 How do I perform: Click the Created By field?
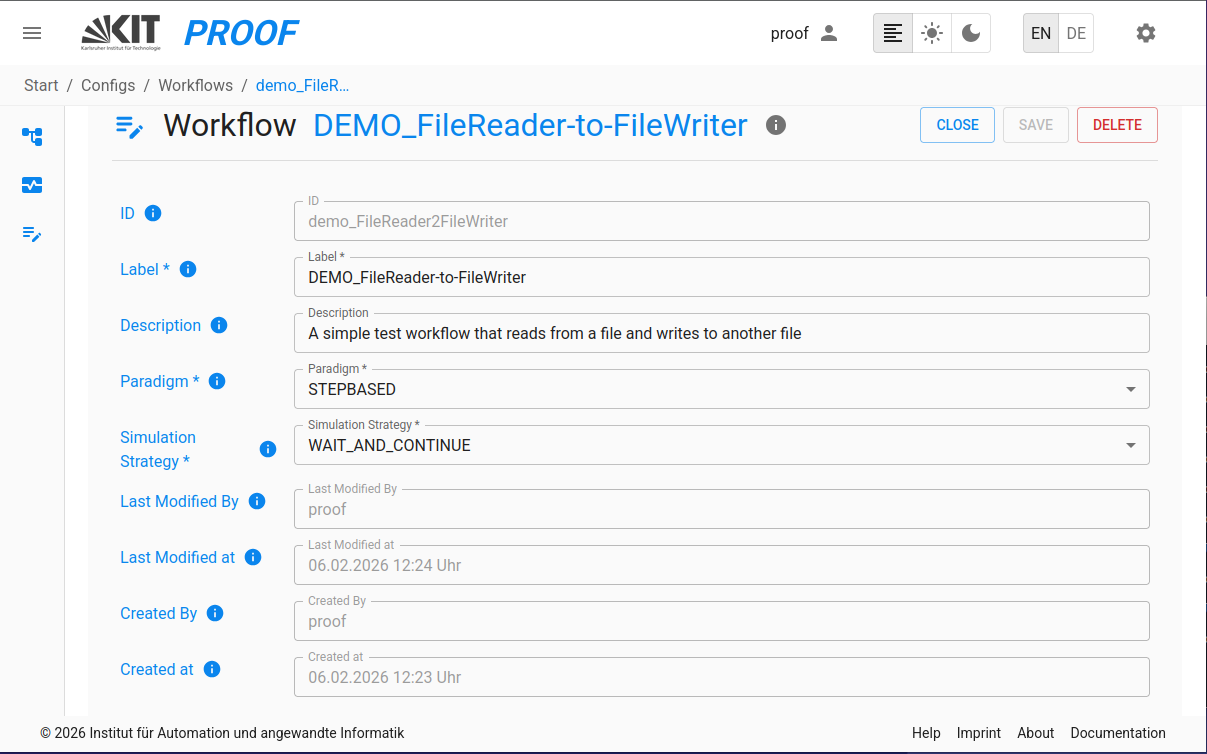pos(722,621)
